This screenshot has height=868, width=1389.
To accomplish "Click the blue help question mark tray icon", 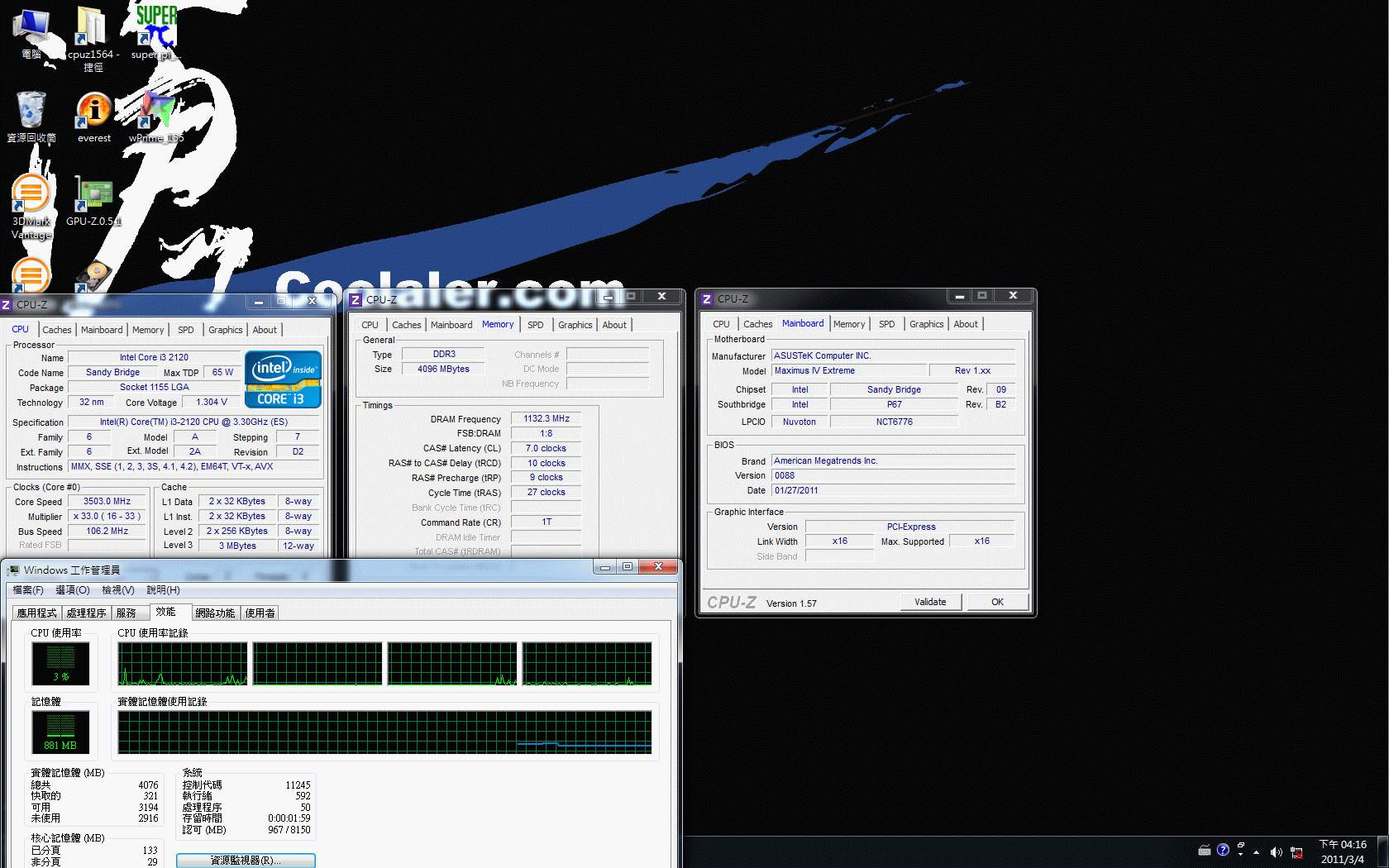I will (1223, 850).
